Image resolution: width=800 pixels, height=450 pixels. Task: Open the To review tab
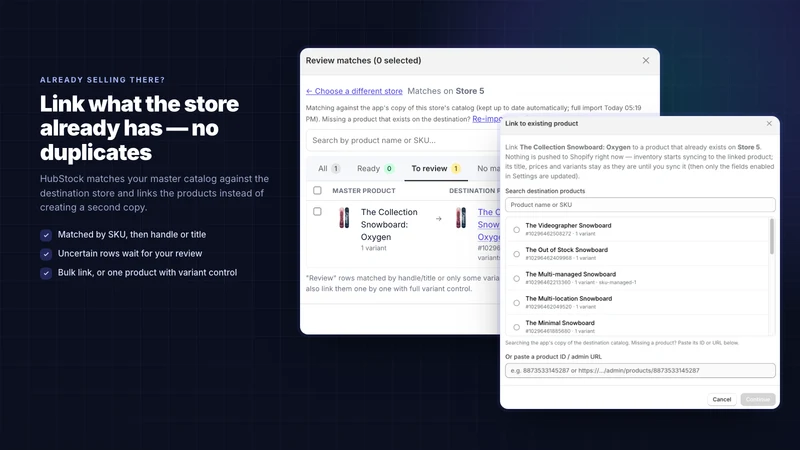(x=436, y=168)
